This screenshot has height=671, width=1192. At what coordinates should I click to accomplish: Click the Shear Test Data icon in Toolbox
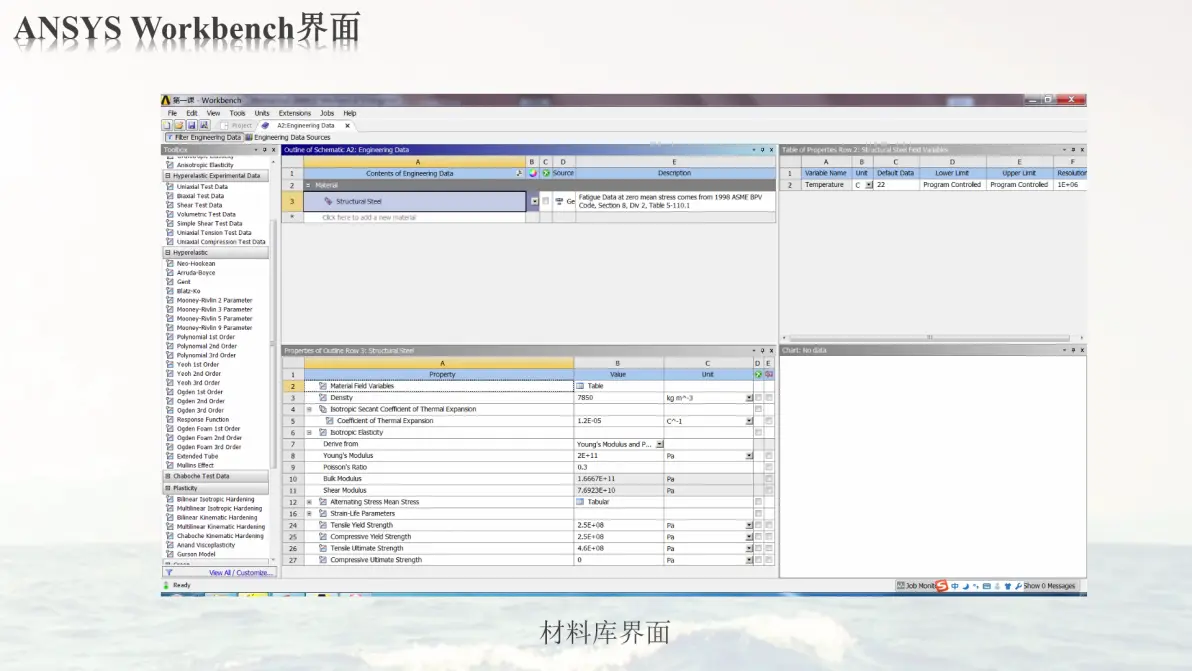(x=170, y=205)
